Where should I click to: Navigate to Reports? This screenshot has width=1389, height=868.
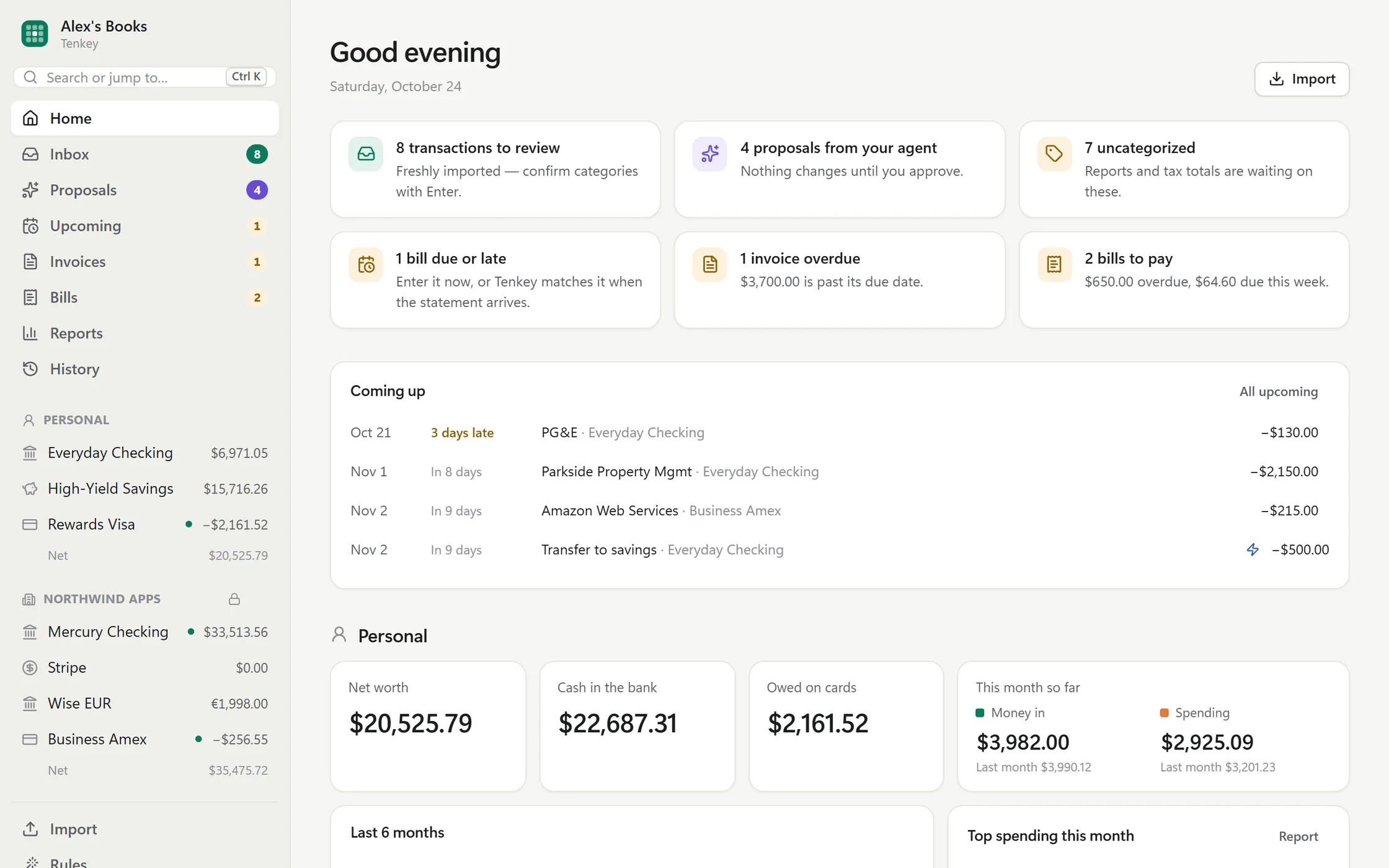(144, 333)
